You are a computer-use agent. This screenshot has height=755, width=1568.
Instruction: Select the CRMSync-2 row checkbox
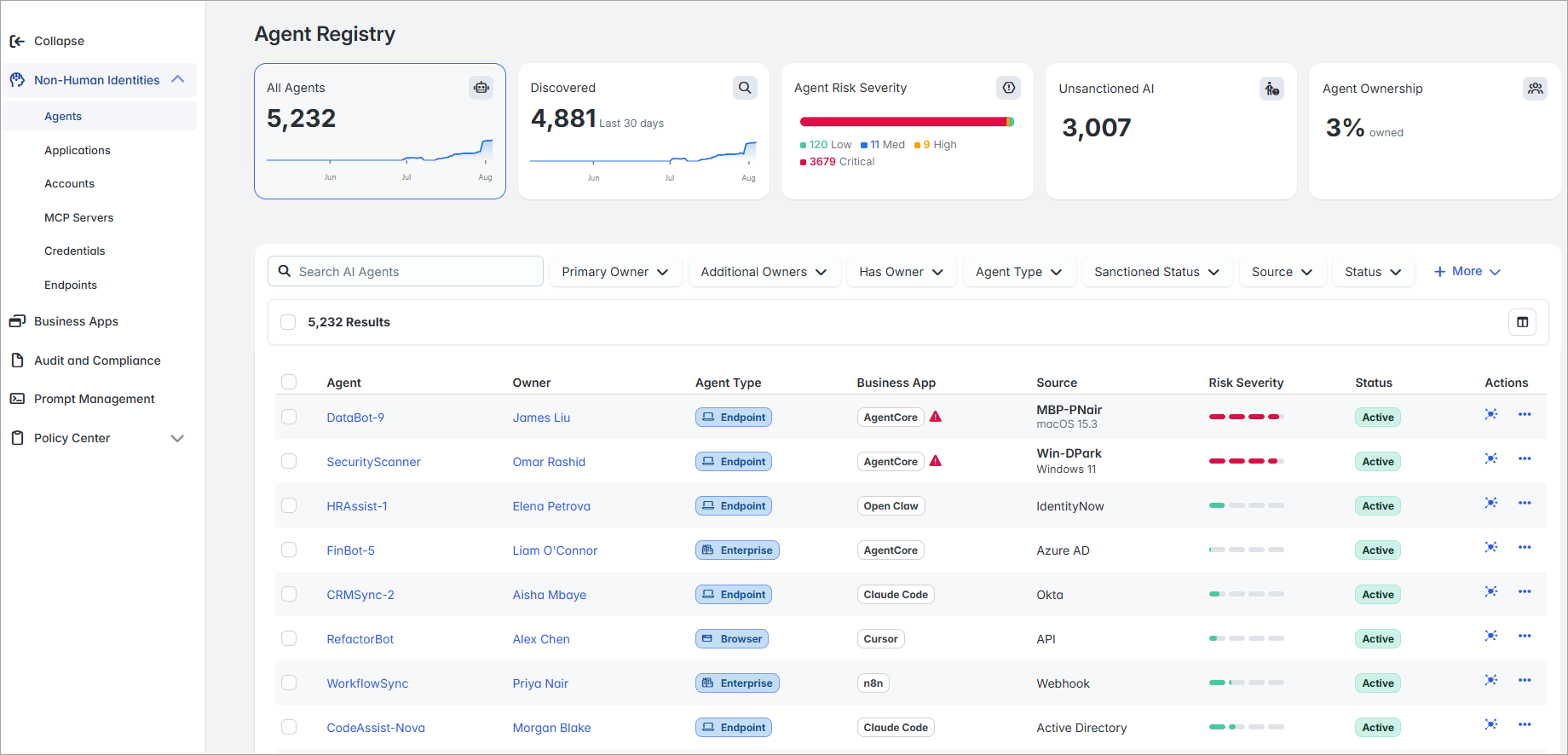point(289,594)
